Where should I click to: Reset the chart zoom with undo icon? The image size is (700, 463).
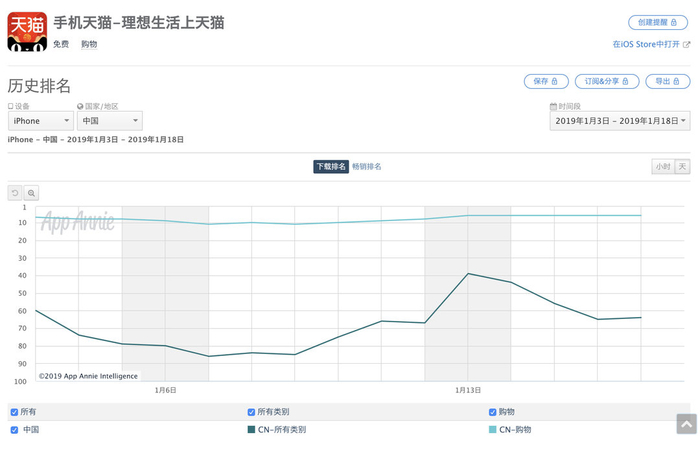15,193
